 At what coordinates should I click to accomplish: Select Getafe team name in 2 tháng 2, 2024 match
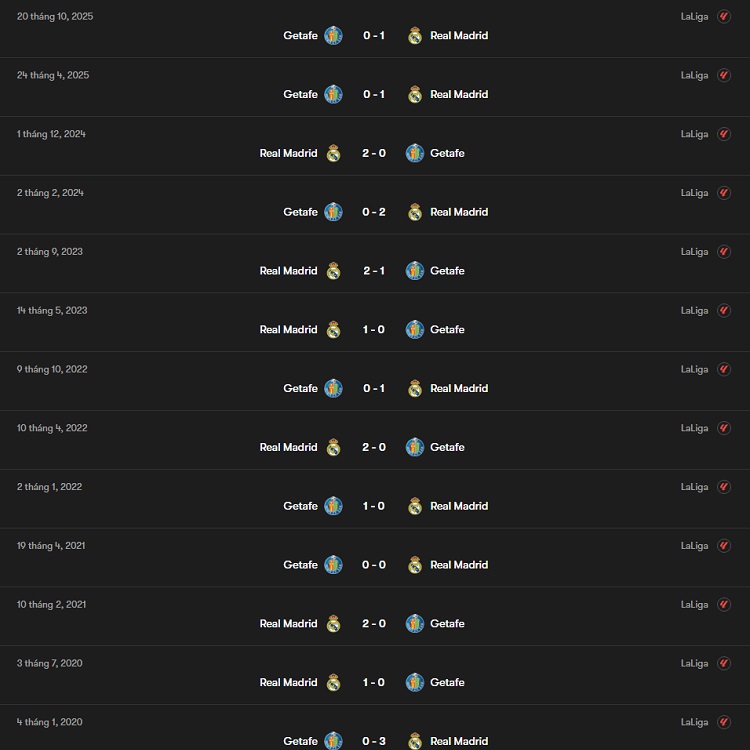(300, 212)
